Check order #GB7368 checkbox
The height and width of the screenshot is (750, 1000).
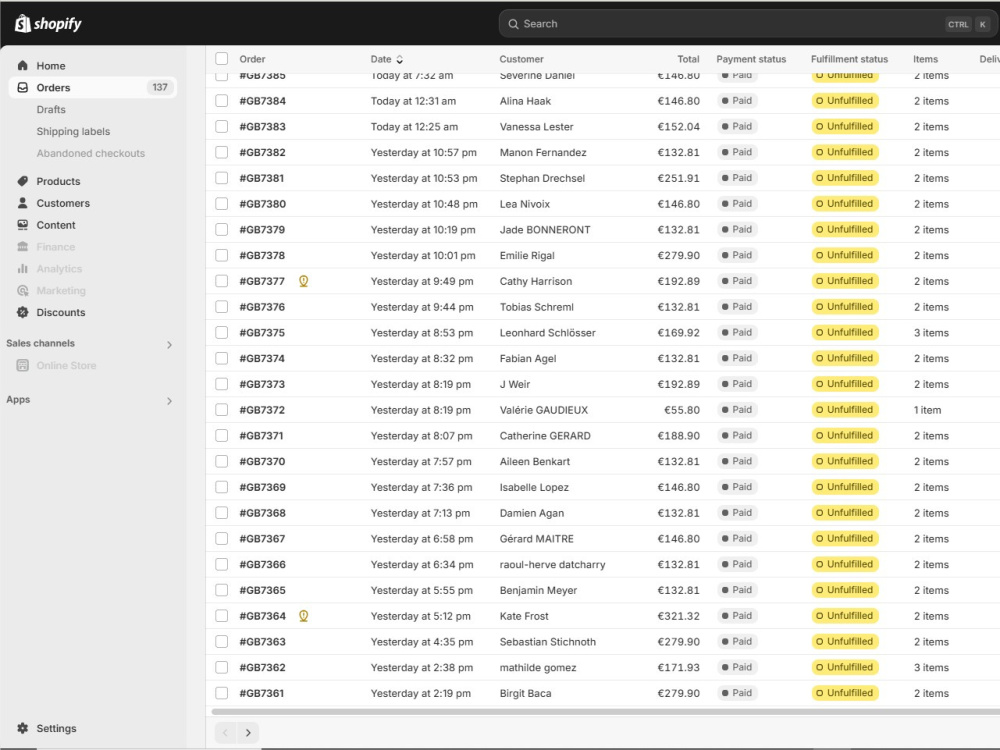click(x=221, y=513)
